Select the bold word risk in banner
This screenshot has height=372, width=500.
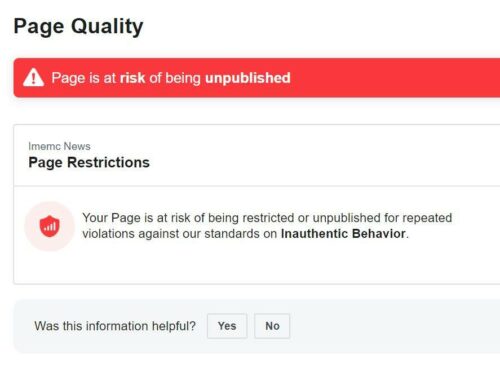(132, 78)
